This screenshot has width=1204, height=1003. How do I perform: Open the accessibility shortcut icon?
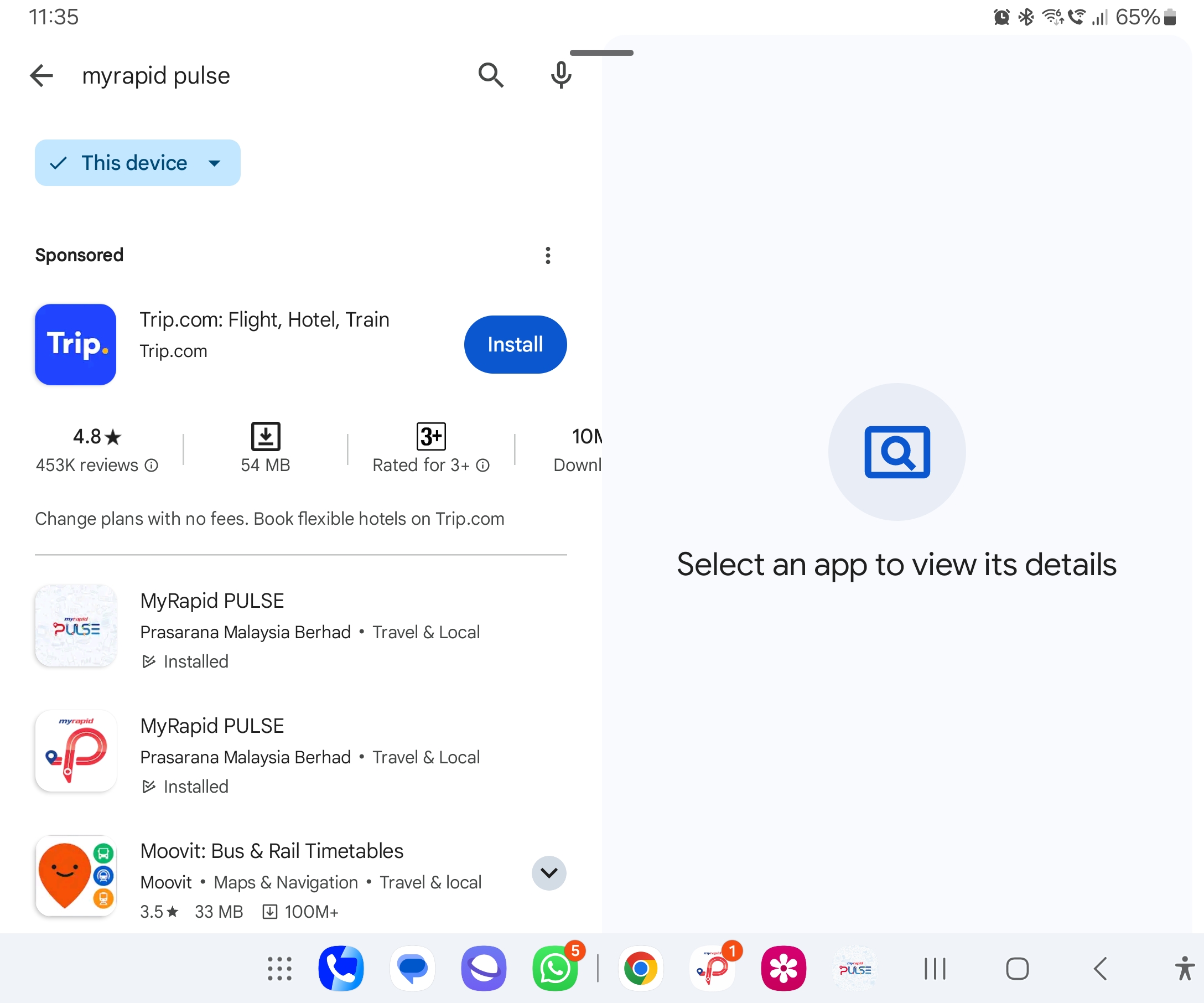(x=1184, y=969)
